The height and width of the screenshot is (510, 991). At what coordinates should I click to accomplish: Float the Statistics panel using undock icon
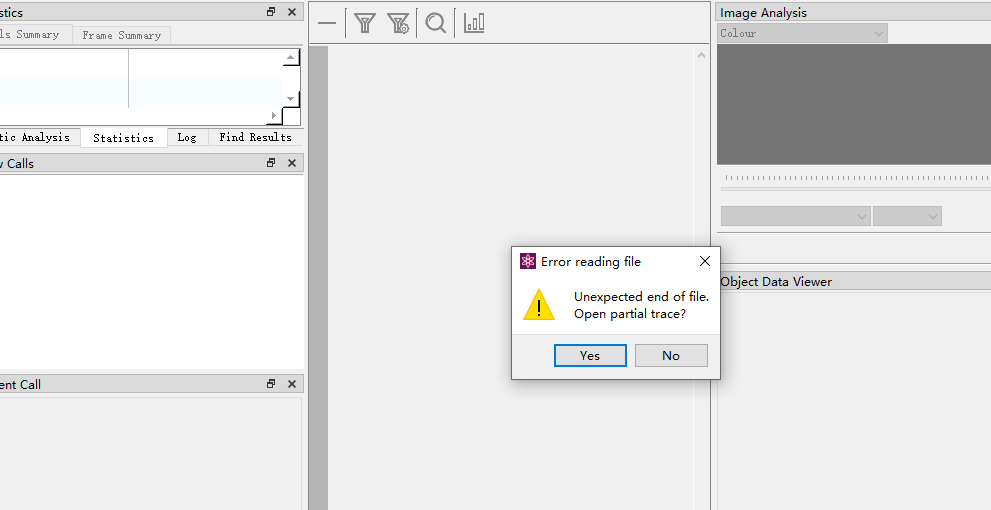(x=271, y=11)
